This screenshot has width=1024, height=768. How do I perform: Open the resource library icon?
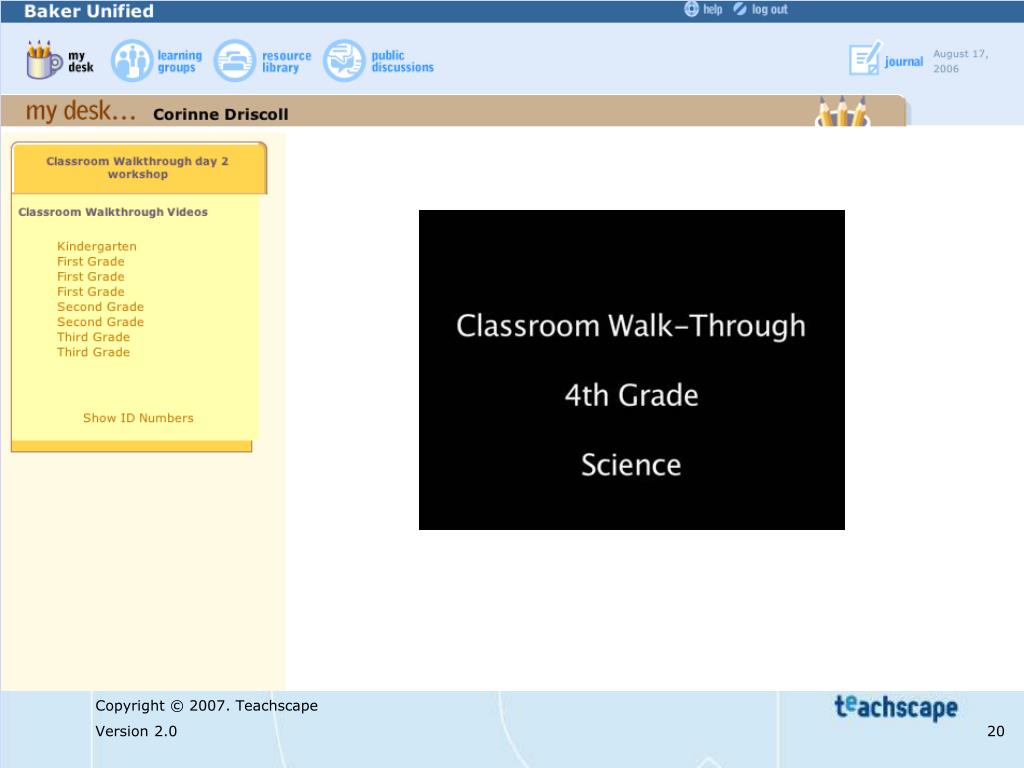(x=234, y=61)
